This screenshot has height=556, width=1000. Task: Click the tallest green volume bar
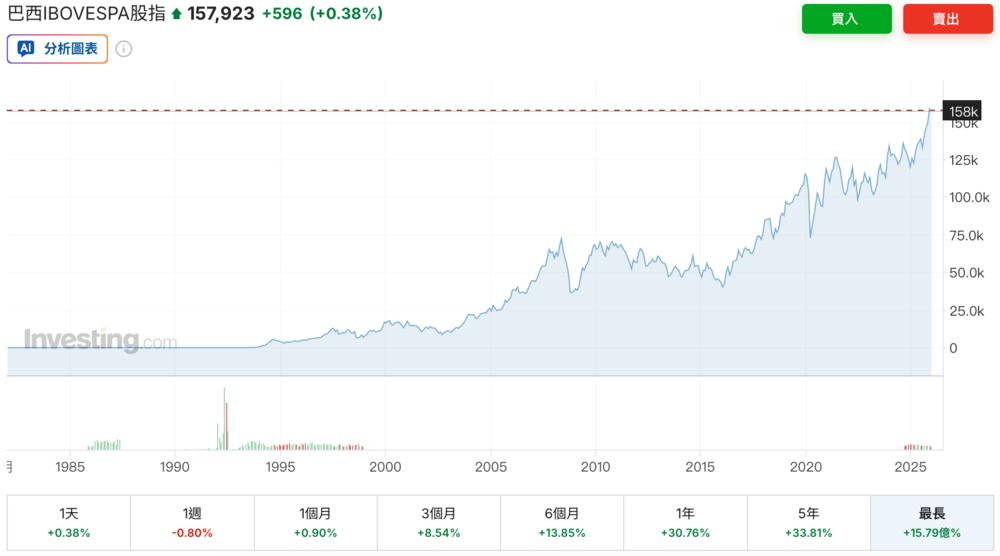224,418
